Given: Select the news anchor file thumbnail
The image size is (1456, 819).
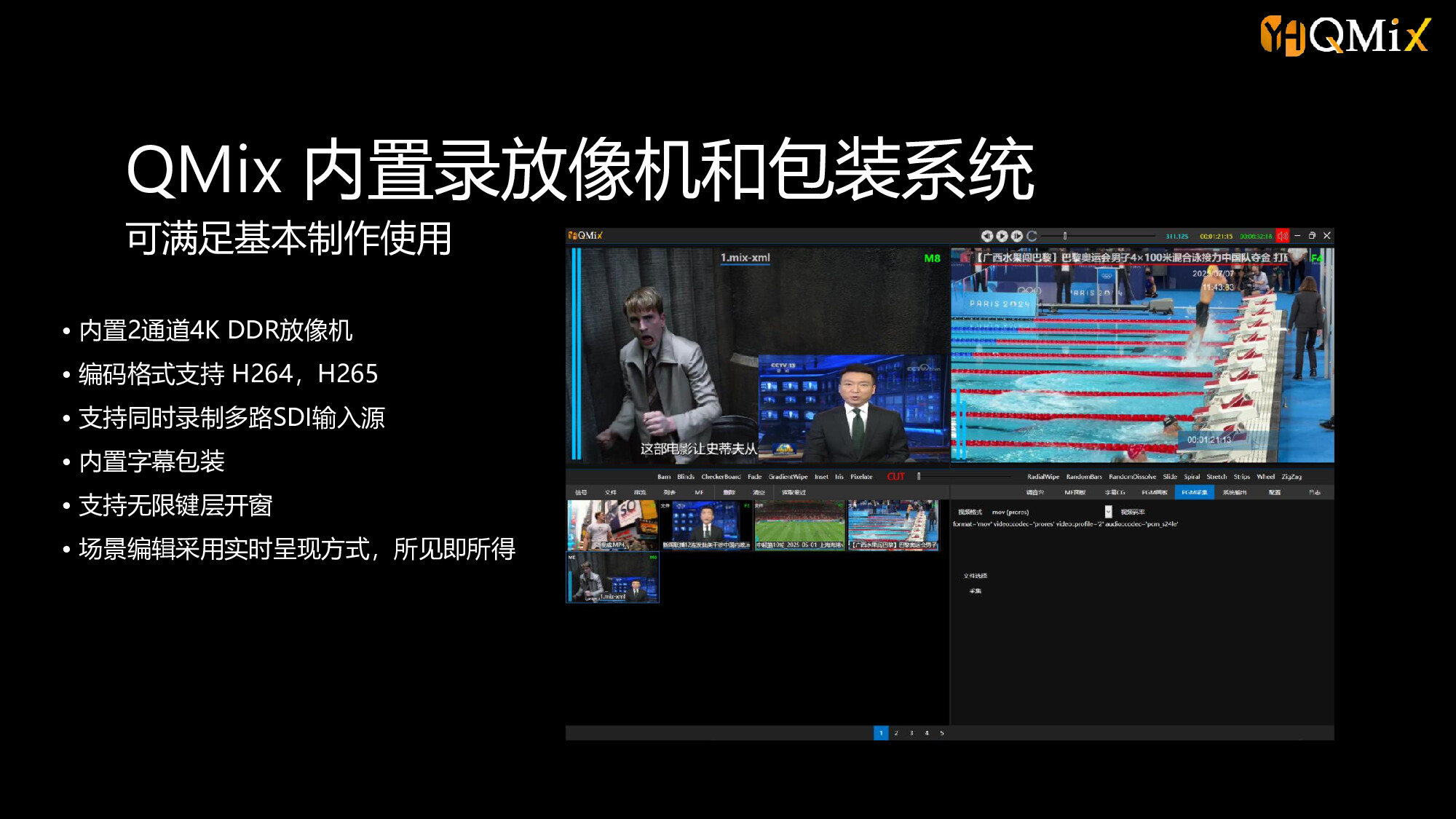Looking at the screenshot, I should 705,525.
